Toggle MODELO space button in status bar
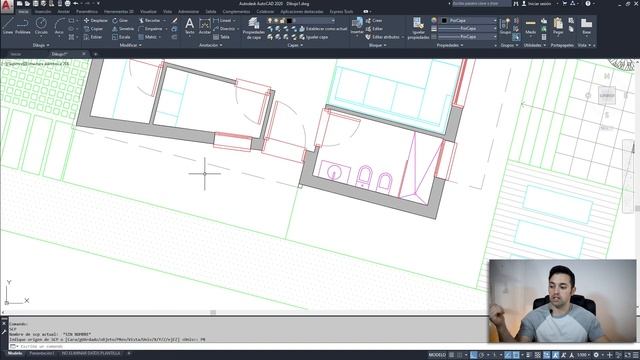640x360 pixels. [437, 355]
